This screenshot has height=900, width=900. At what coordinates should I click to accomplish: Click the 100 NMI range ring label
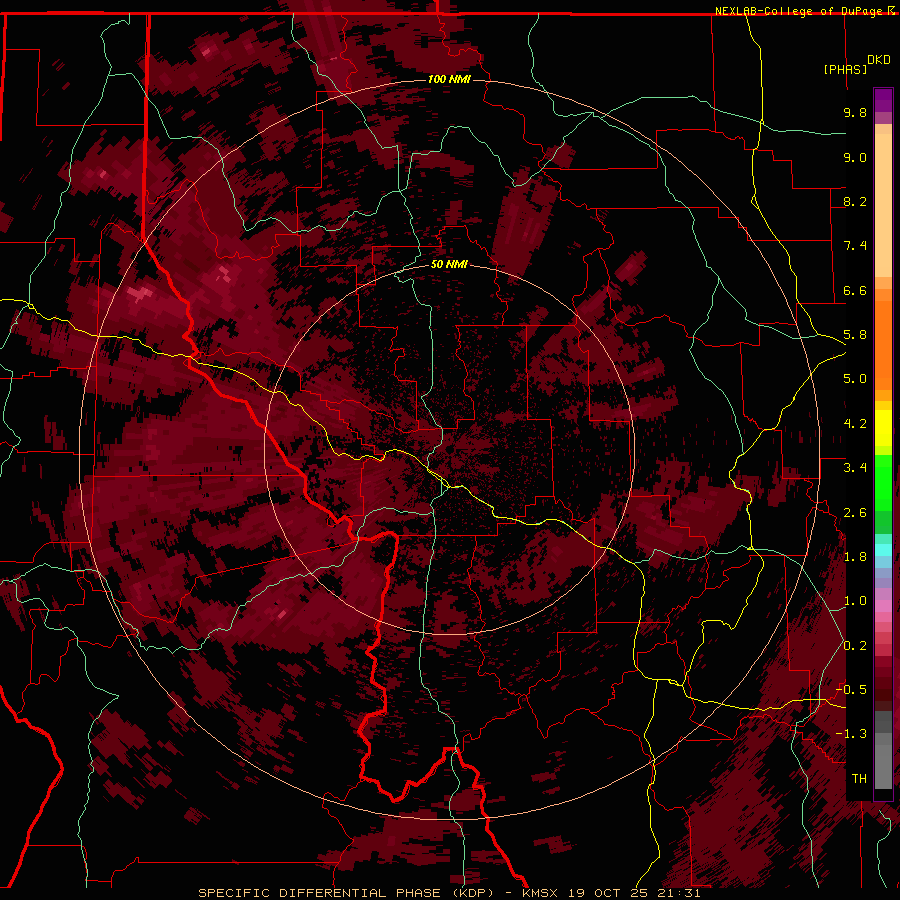449,79
